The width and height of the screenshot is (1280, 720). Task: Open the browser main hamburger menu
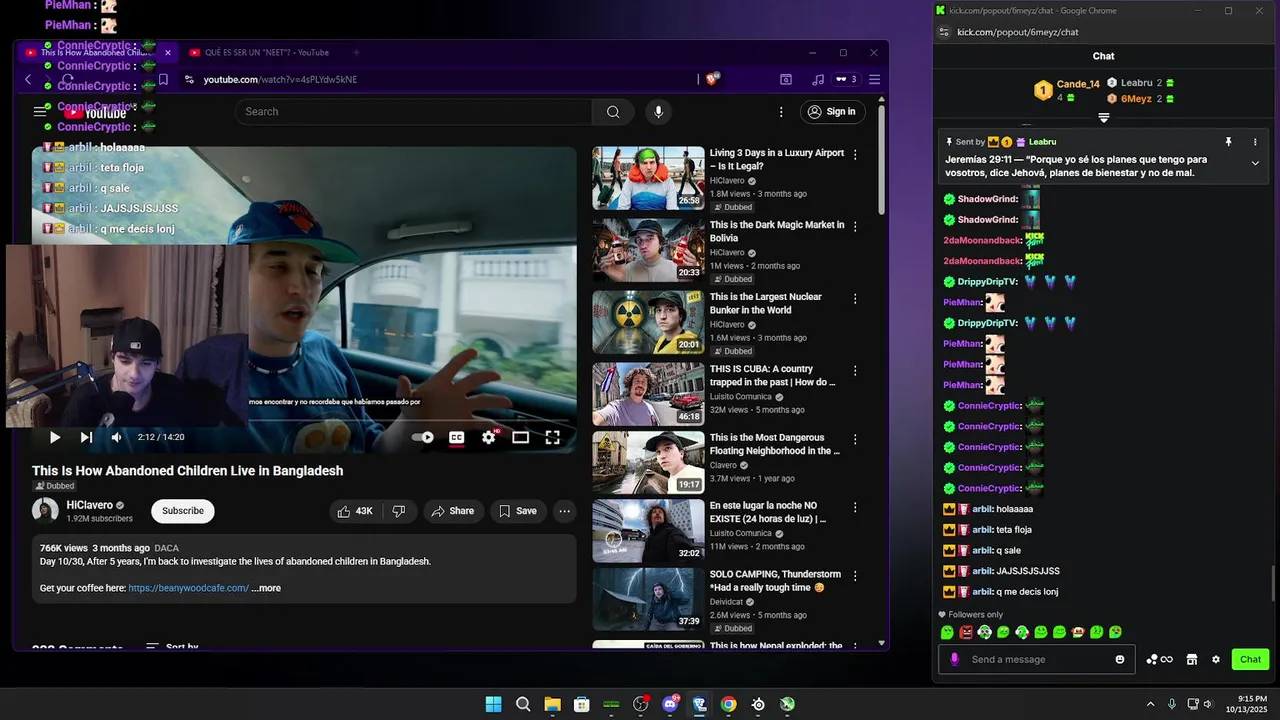(x=875, y=79)
